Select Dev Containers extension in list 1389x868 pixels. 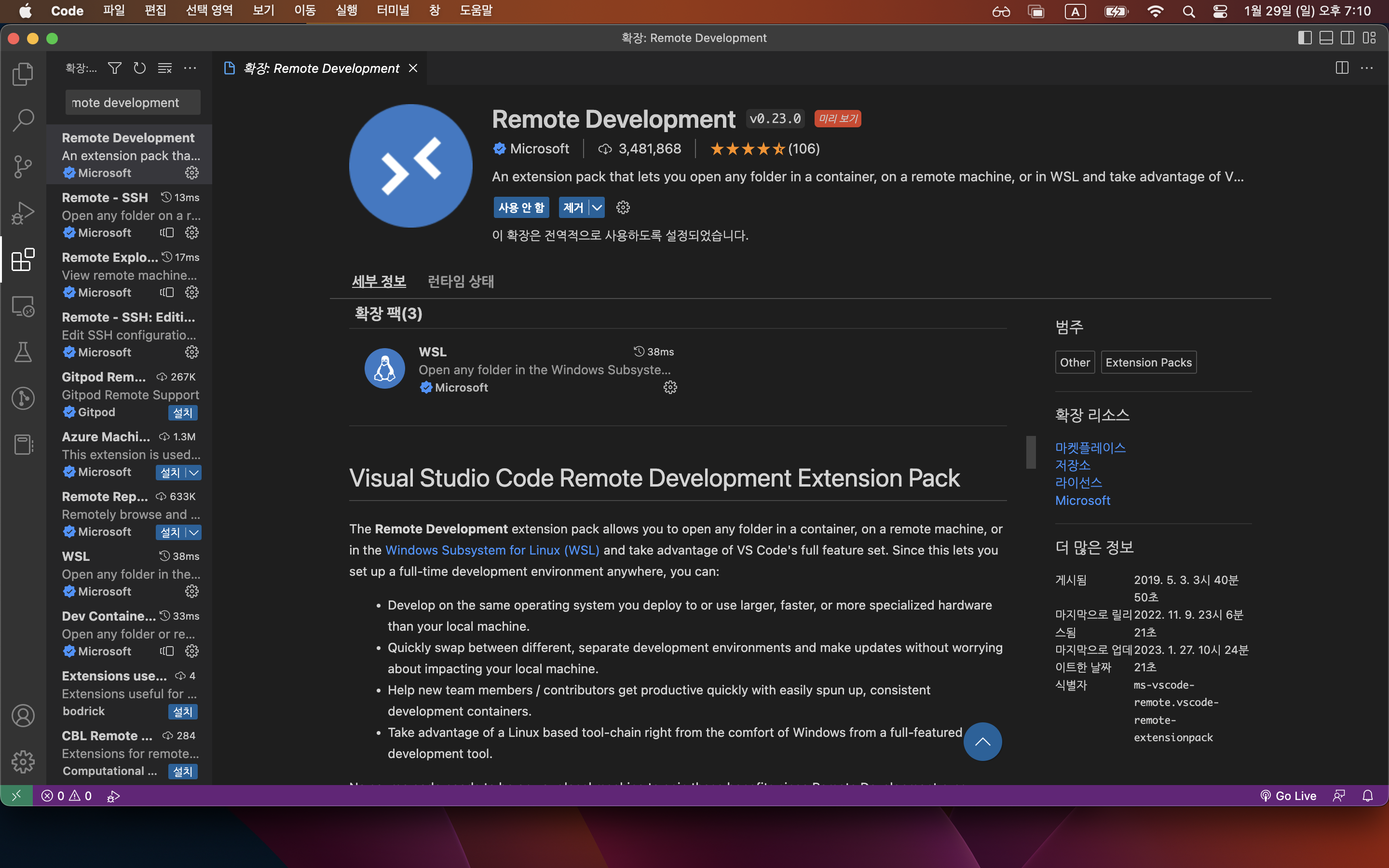tap(130, 633)
